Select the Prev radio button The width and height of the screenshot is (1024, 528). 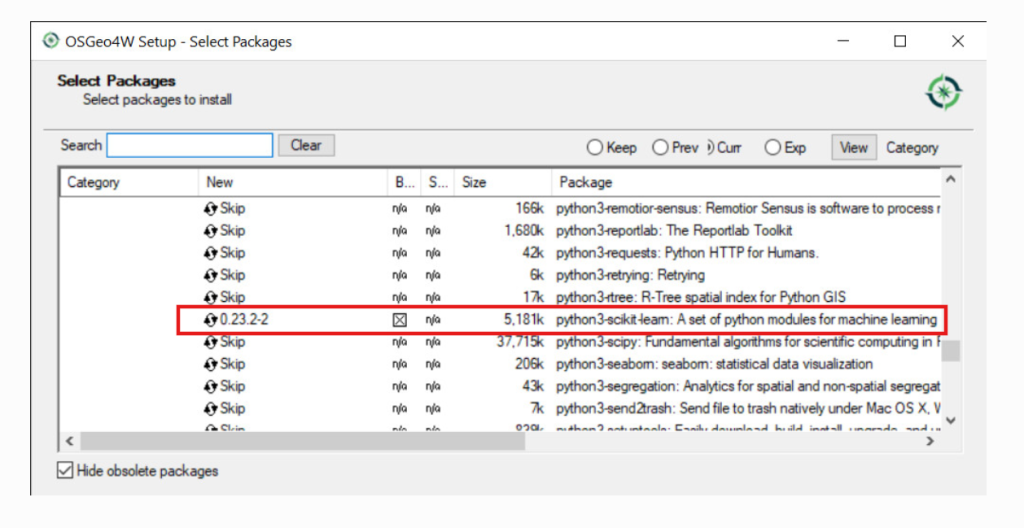[660, 148]
